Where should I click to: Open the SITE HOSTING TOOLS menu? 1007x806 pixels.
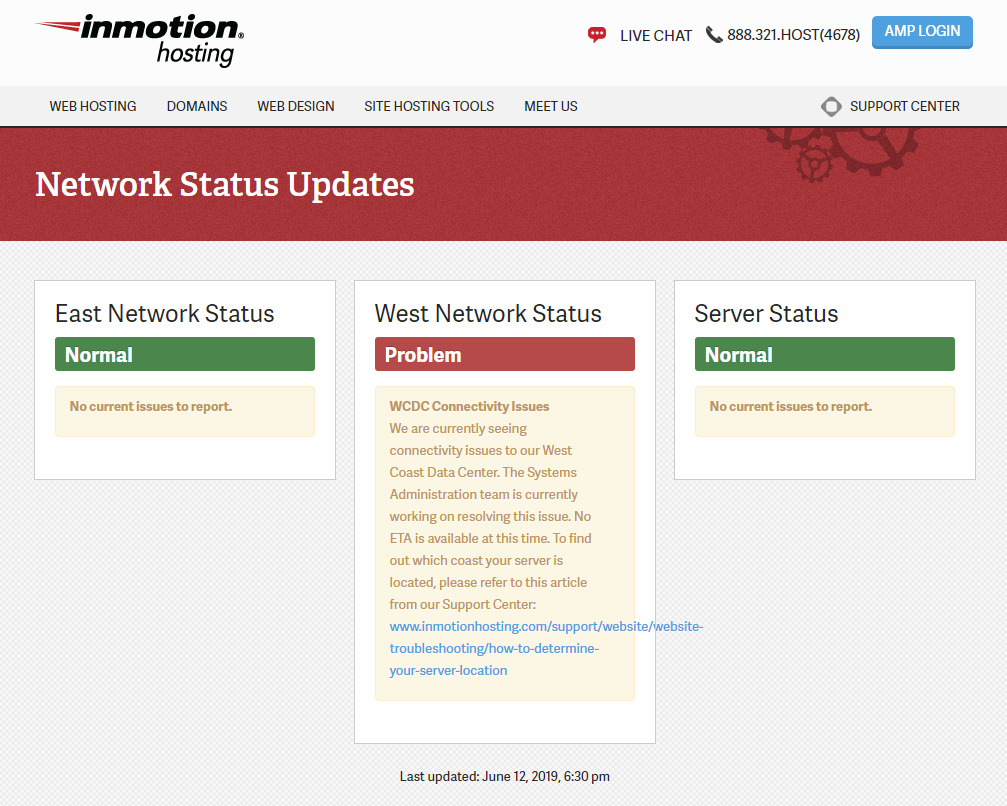(429, 107)
